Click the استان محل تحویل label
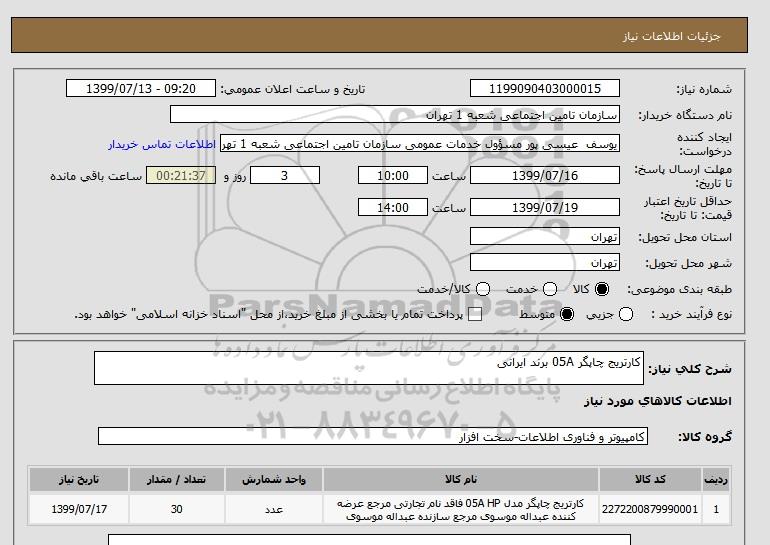This screenshot has height=545, width=770. point(685,237)
